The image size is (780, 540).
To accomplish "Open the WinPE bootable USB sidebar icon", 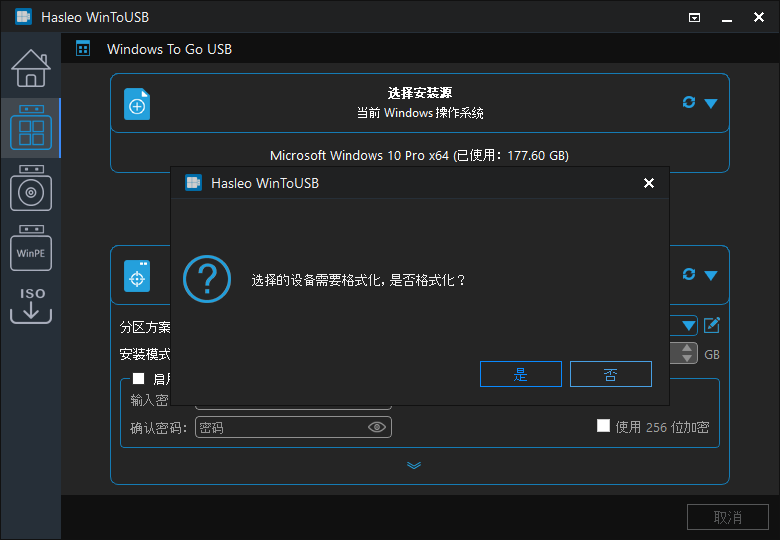I will (x=31, y=248).
